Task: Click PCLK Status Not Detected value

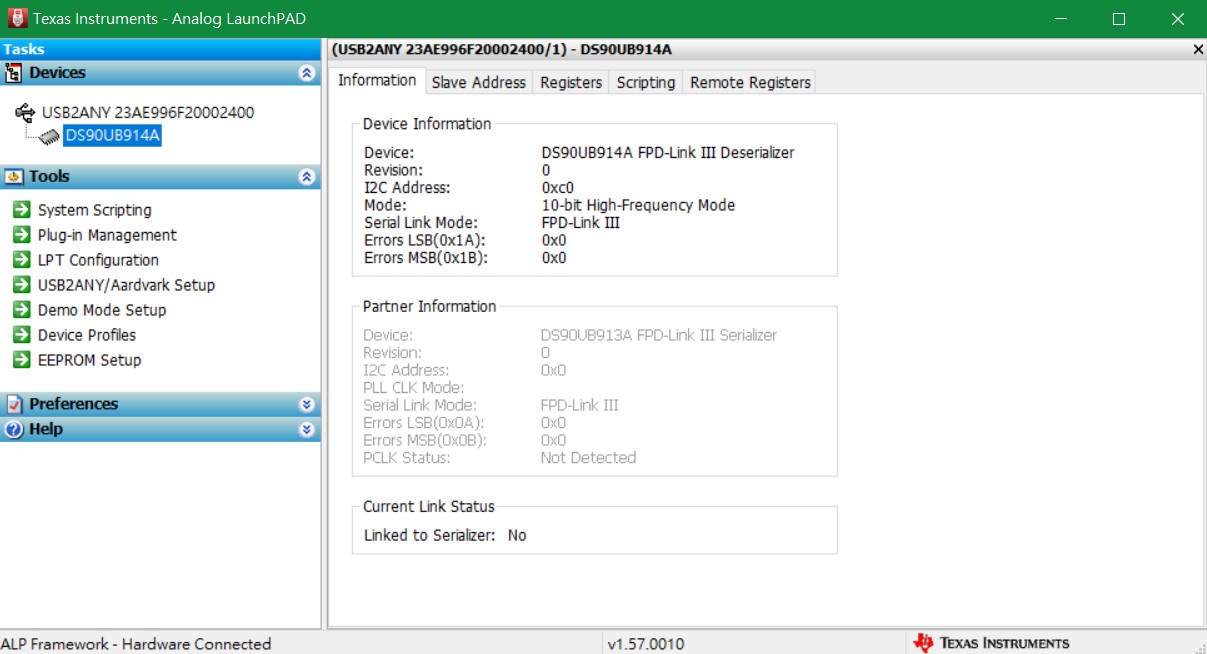Action: point(588,458)
